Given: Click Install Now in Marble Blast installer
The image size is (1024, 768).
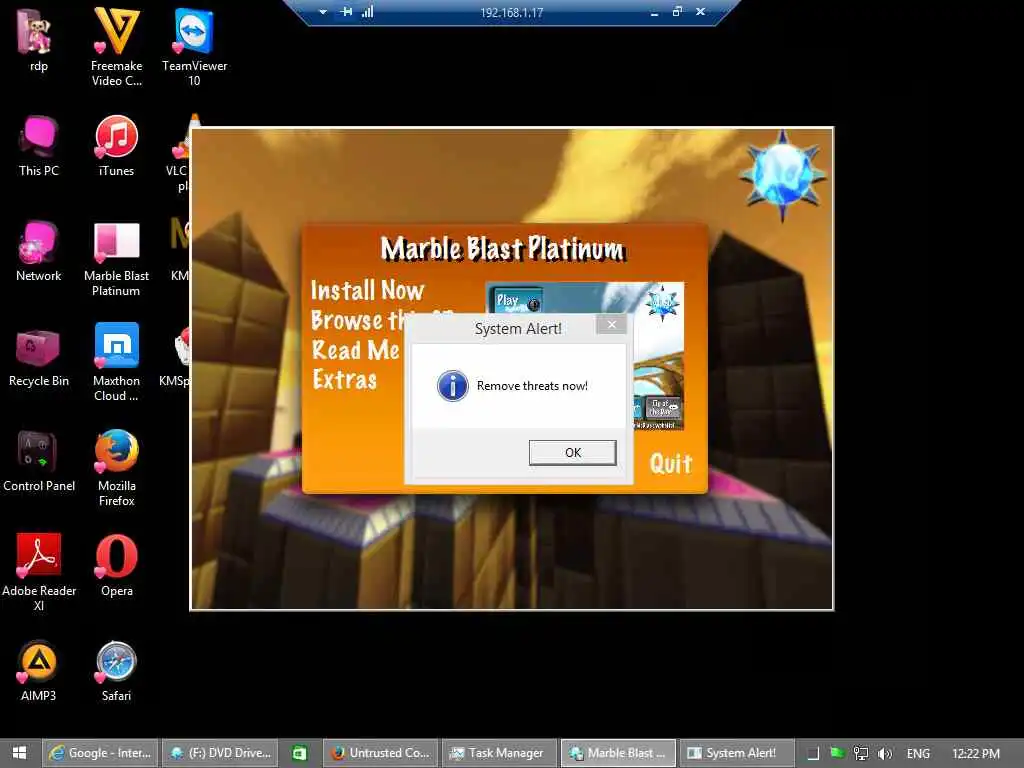Looking at the screenshot, I should 367,291.
